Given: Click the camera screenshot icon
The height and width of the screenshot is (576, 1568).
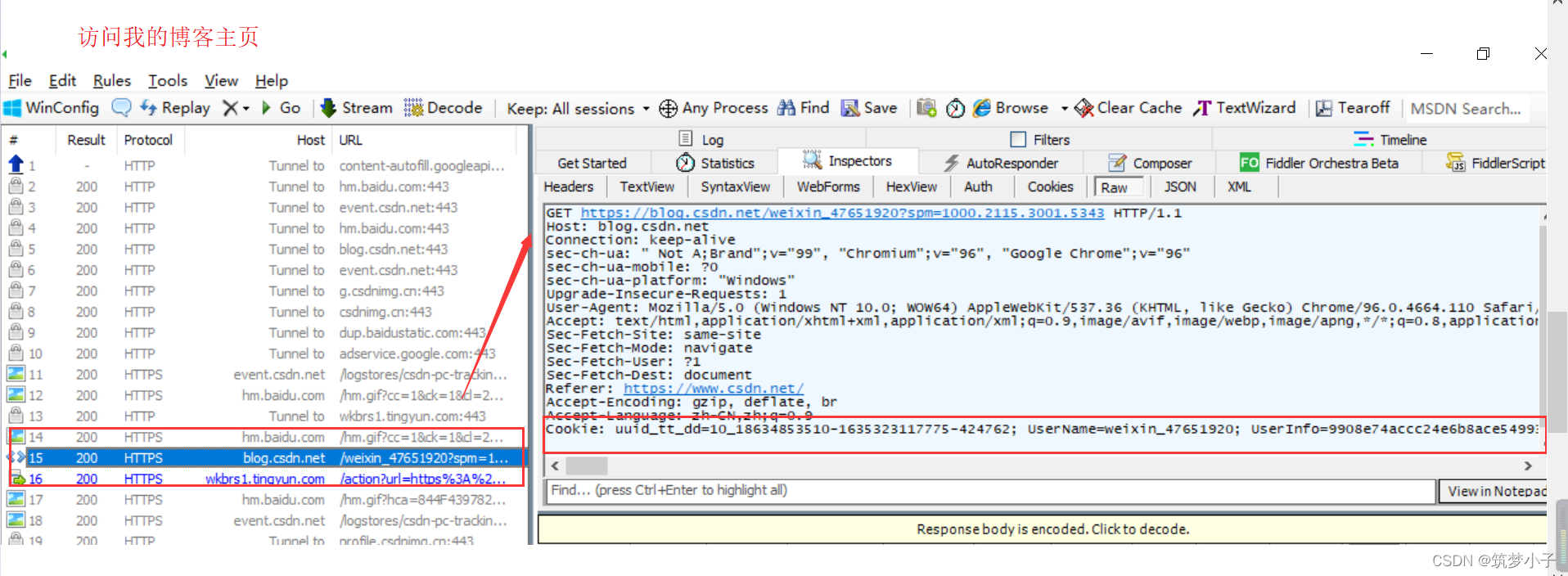Looking at the screenshot, I should click(x=926, y=108).
